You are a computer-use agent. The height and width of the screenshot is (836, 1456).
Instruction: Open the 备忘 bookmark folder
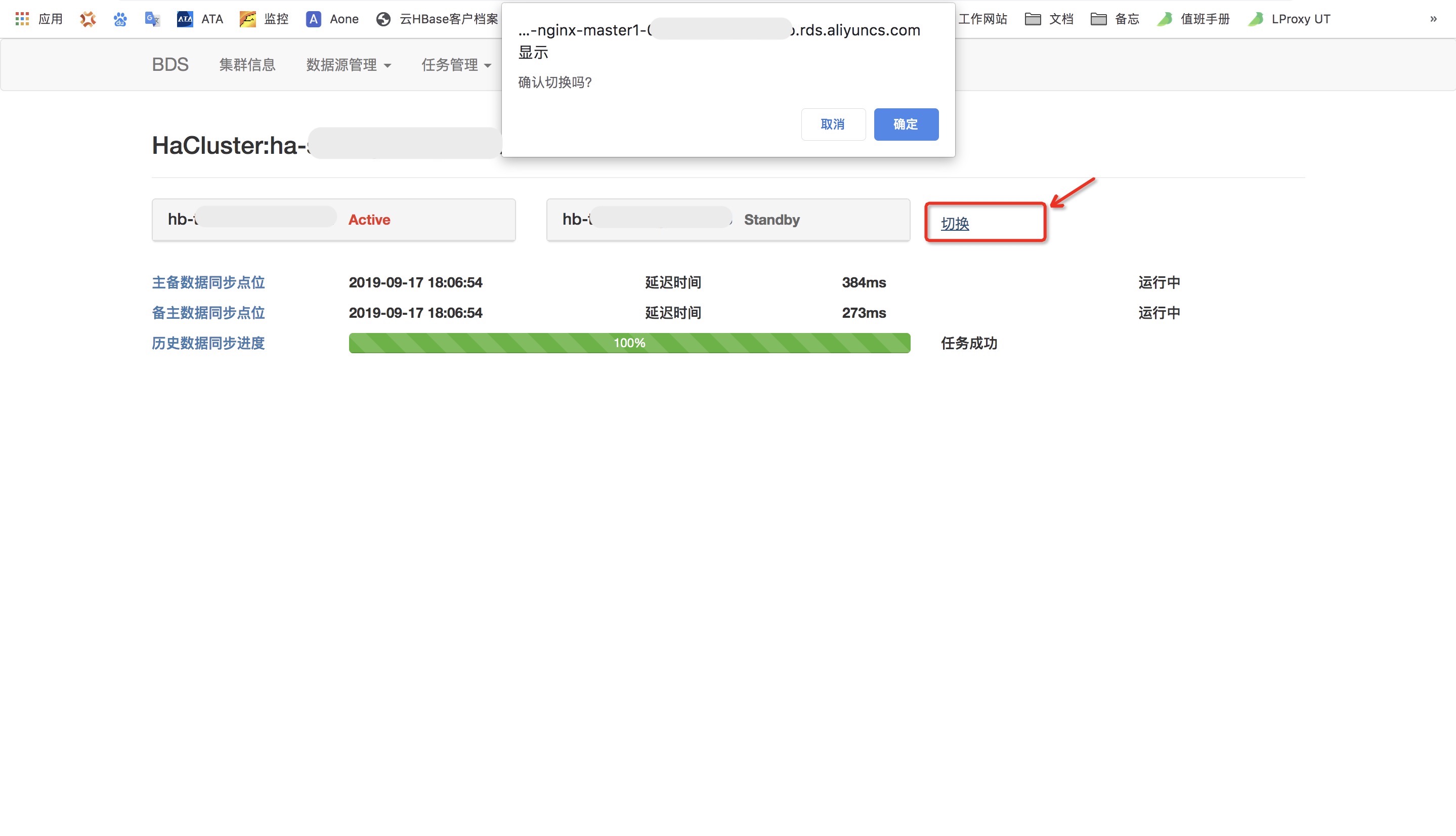click(x=1115, y=19)
